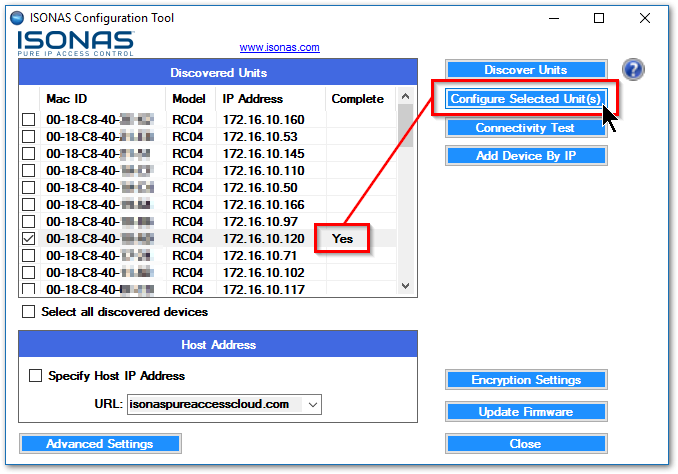678x474 pixels.
Task: Open the blue help question mark icon
Action: [633, 70]
